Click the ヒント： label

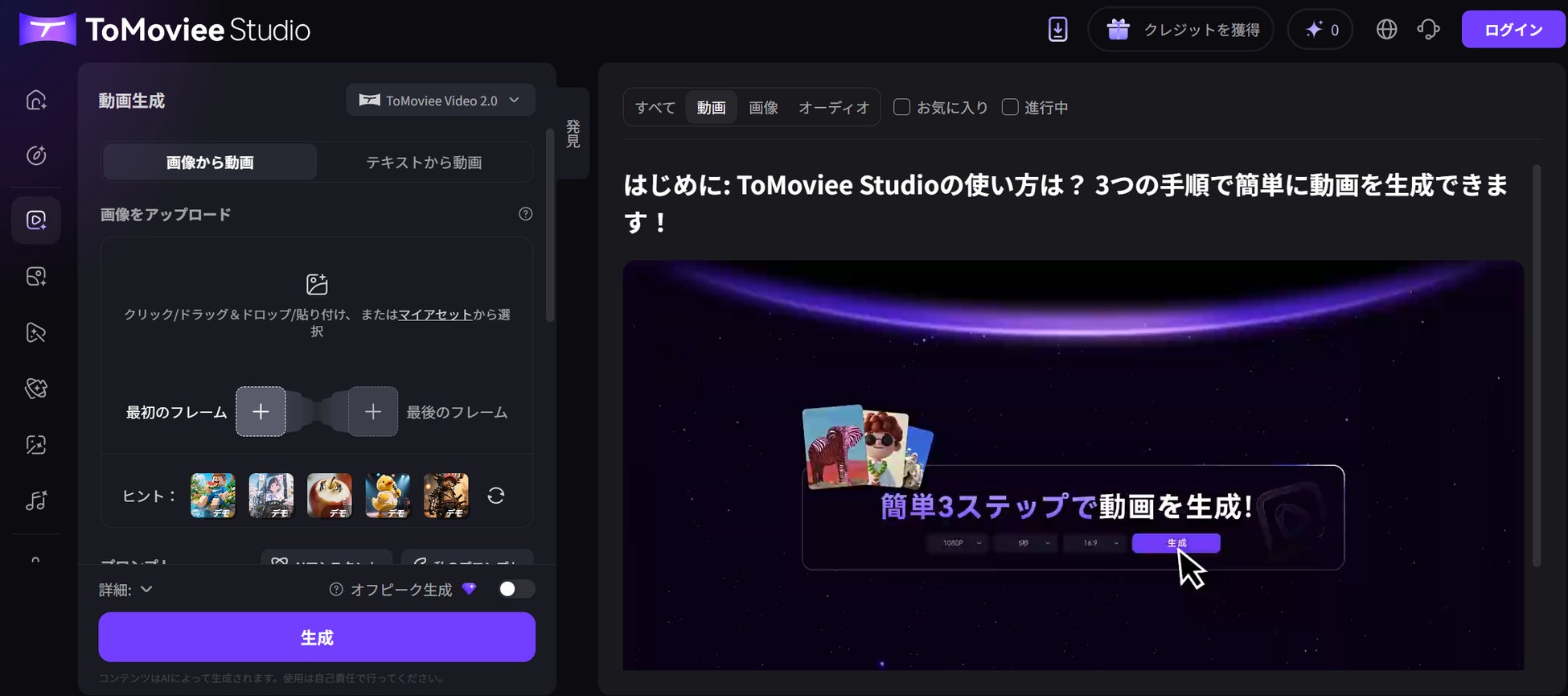tap(150, 496)
